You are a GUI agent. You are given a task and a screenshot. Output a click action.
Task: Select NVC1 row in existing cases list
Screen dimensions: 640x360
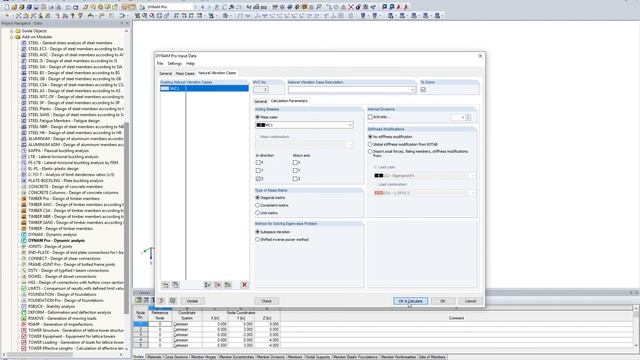tap(204, 88)
